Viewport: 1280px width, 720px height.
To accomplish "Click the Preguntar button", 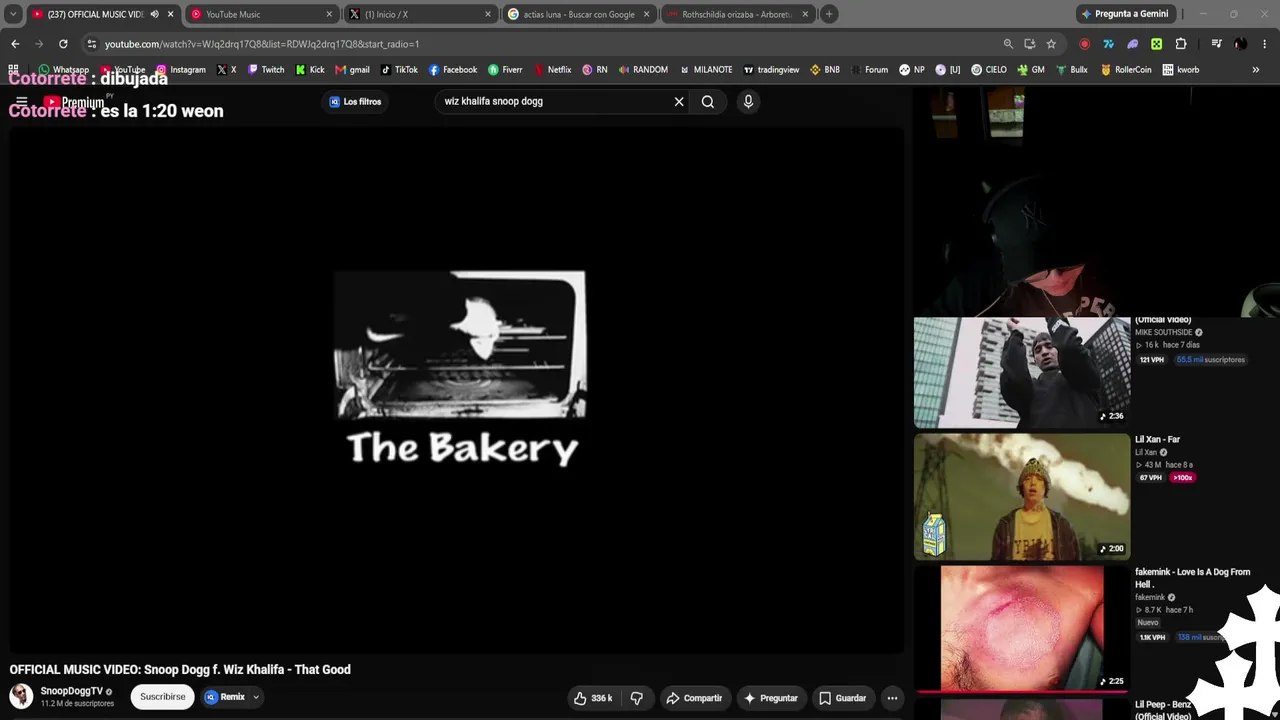I will click(x=771, y=698).
